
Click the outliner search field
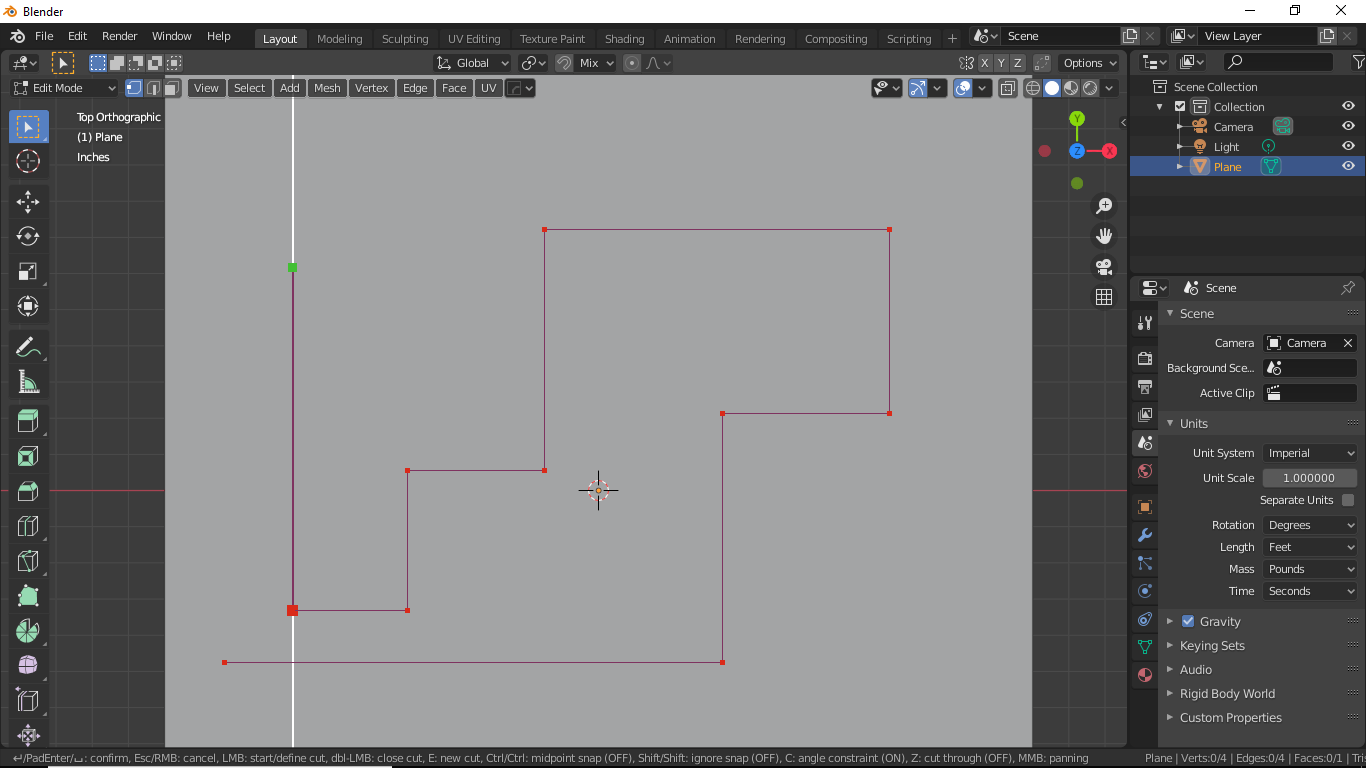tap(1279, 62)
